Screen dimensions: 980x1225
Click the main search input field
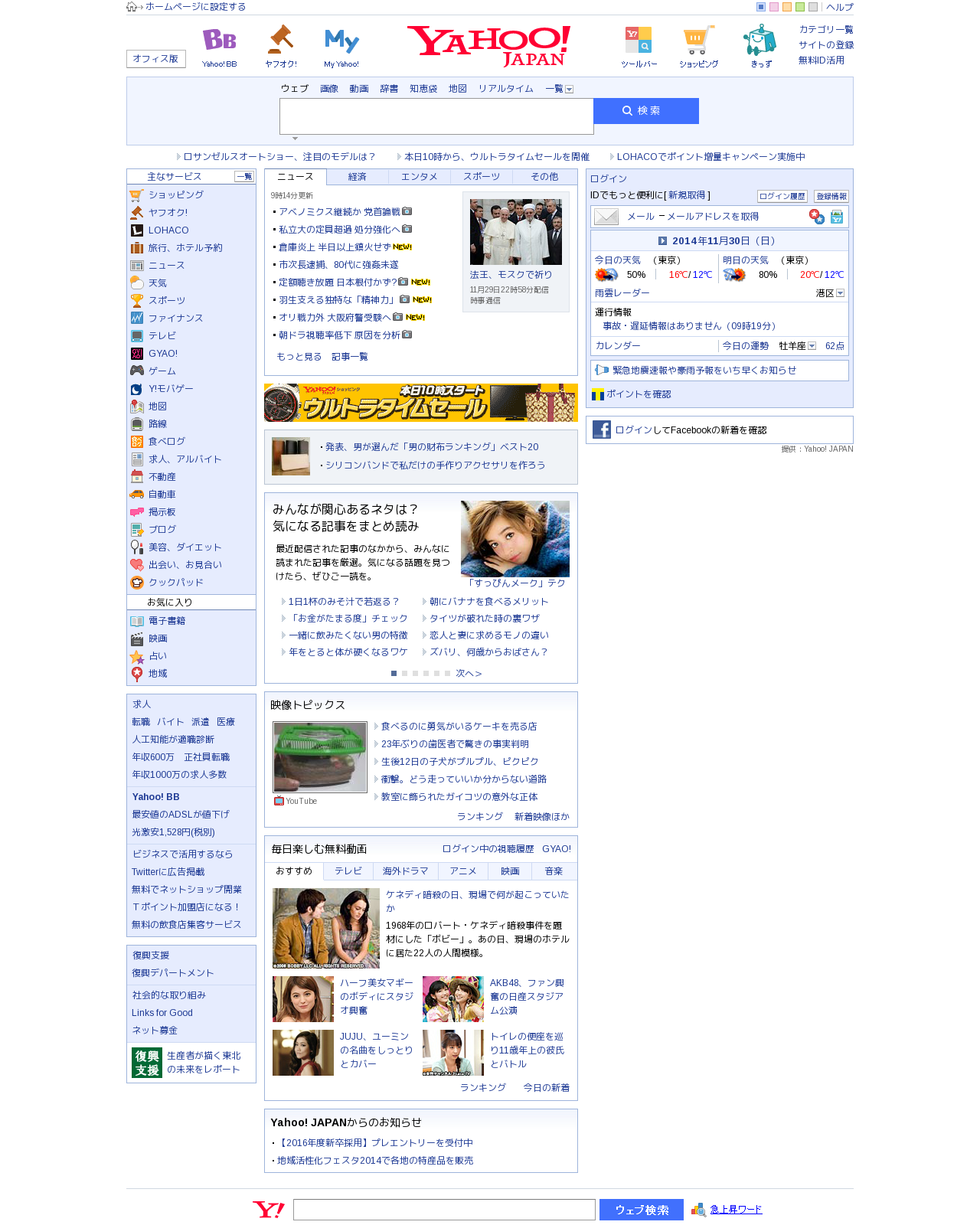436,116
